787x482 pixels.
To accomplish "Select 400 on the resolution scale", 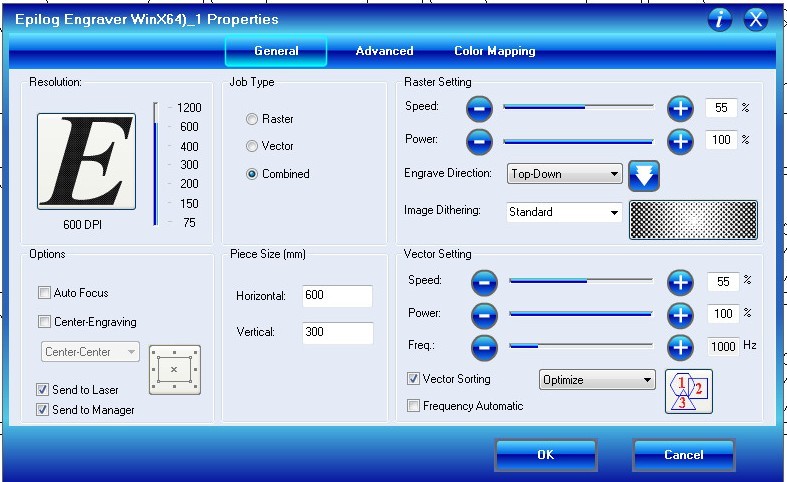I will [189, 147].
